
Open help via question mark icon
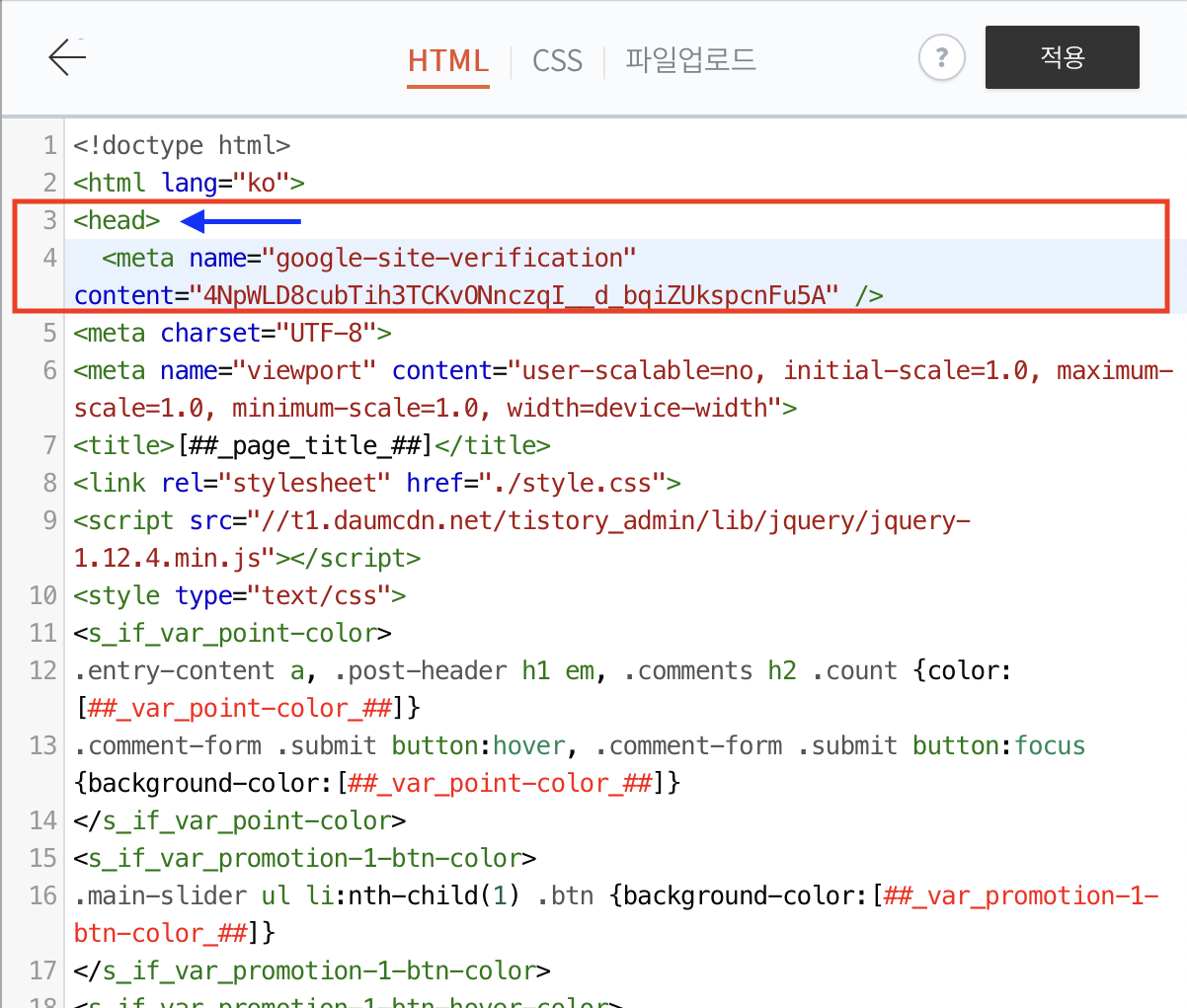[x=941, y=57]
